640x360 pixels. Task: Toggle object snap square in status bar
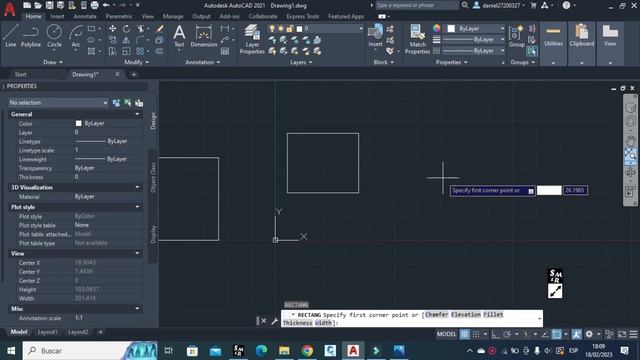556,334
